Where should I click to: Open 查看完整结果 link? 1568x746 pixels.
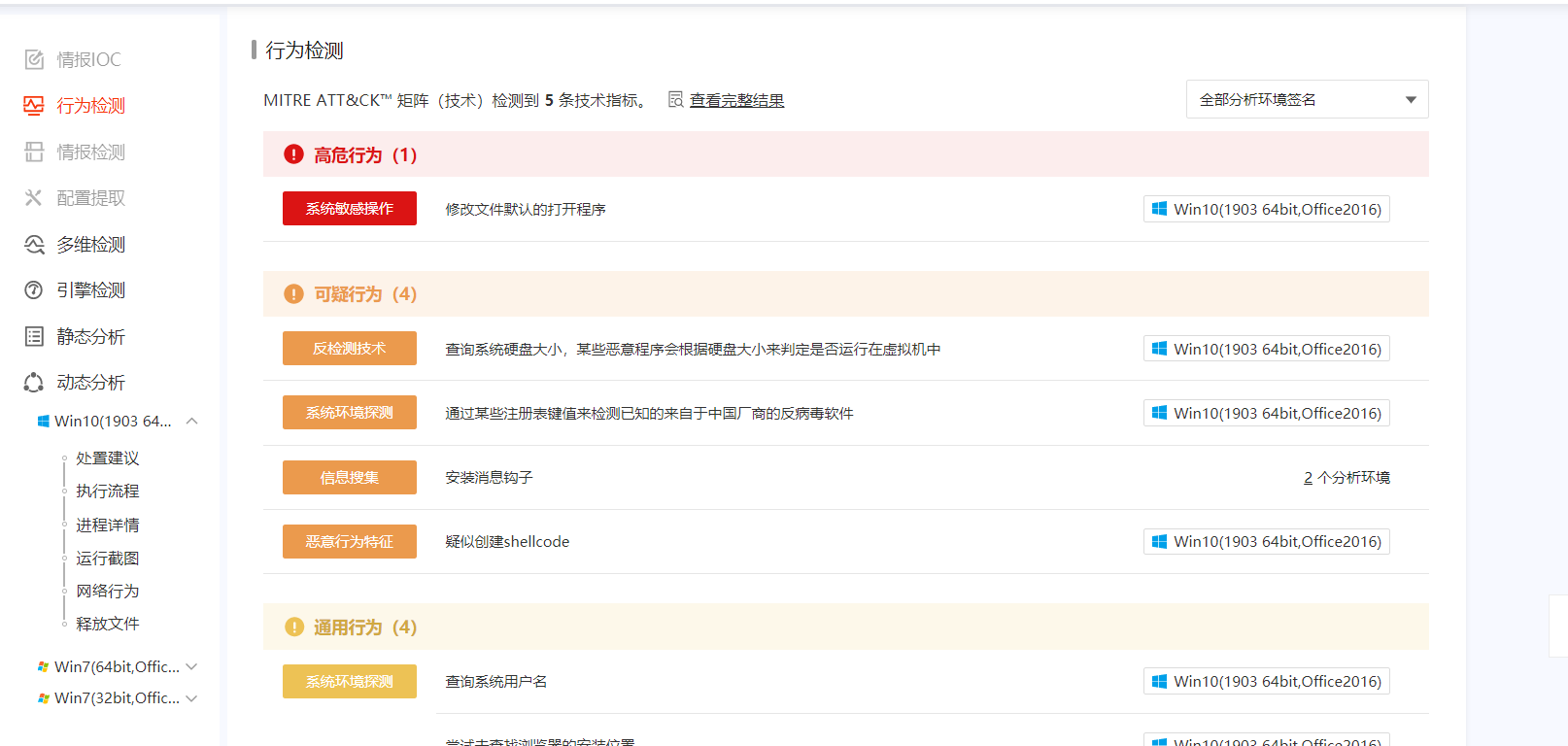coord(736,101)
